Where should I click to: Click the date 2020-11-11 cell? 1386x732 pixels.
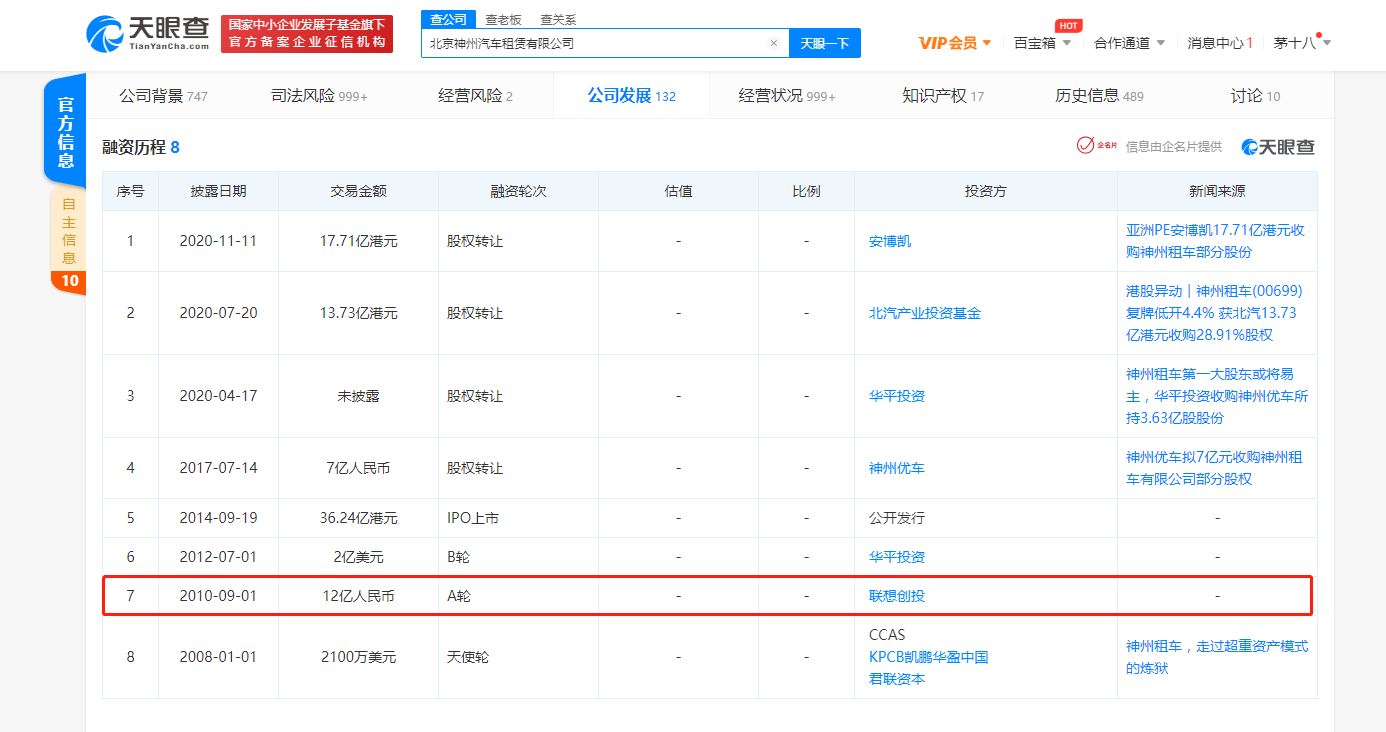pos(218,241)
